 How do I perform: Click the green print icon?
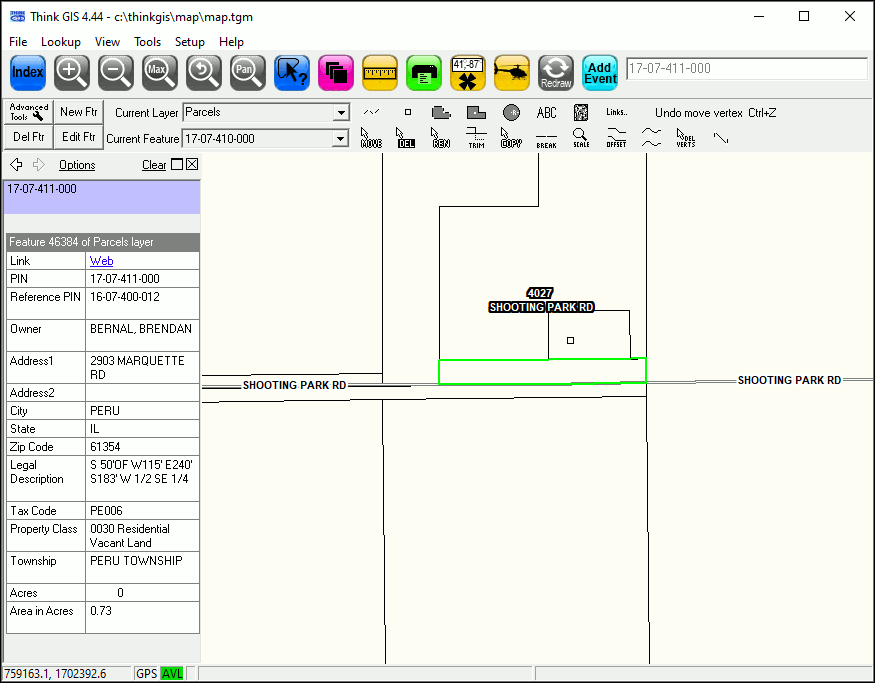(424, 72)
